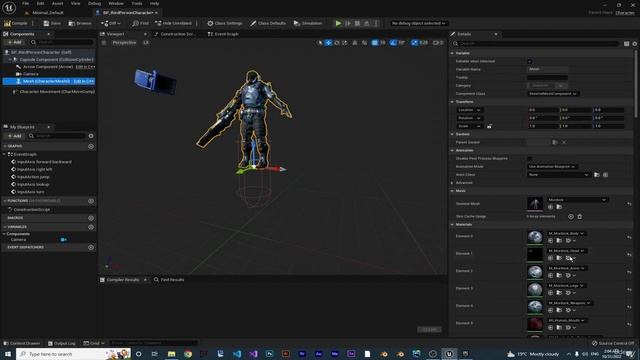This screenshot has height=360, width=640.
Task: Open the Edit menu
Action: click(40, 3)
